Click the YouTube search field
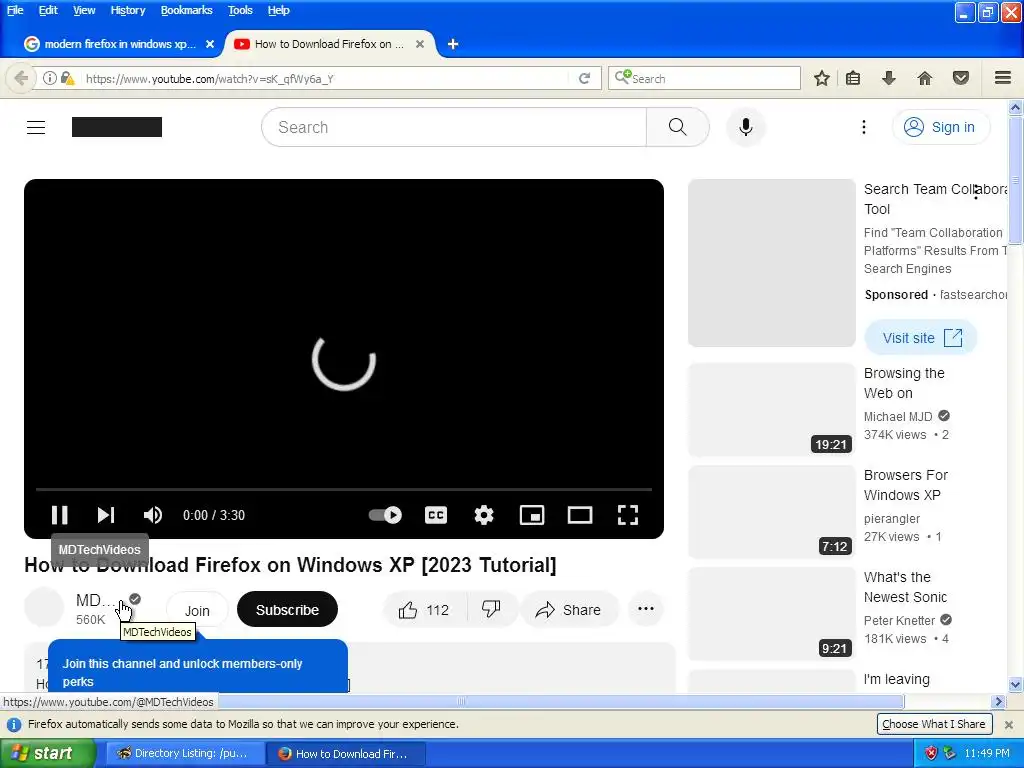 [x=454, y=127]
